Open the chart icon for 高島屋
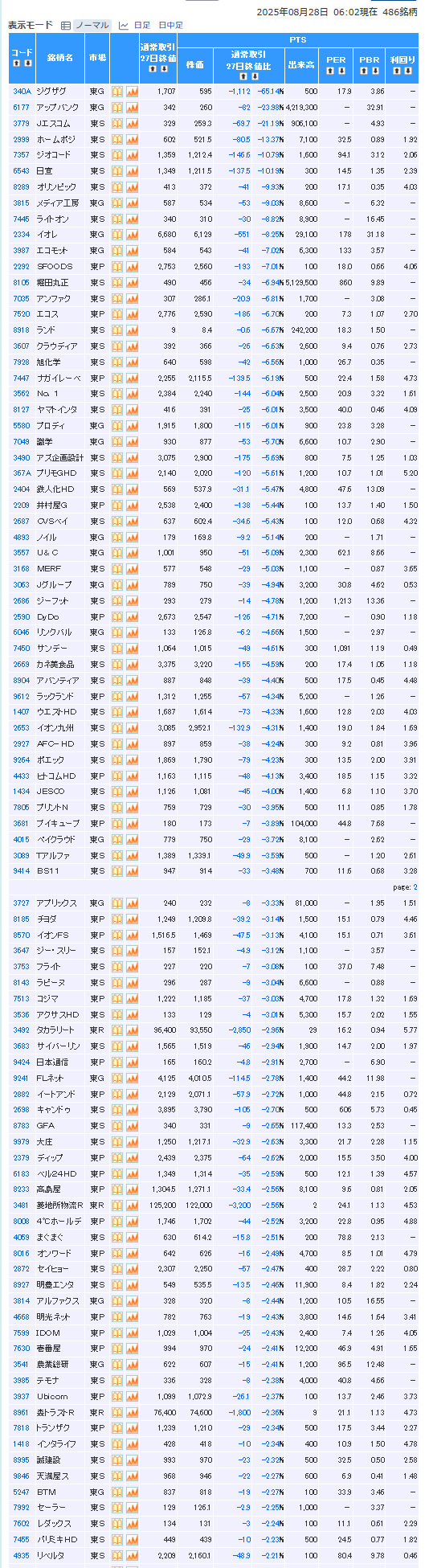The width and height of the screenshot is (429, 1568). click(x=132, y=1189)
